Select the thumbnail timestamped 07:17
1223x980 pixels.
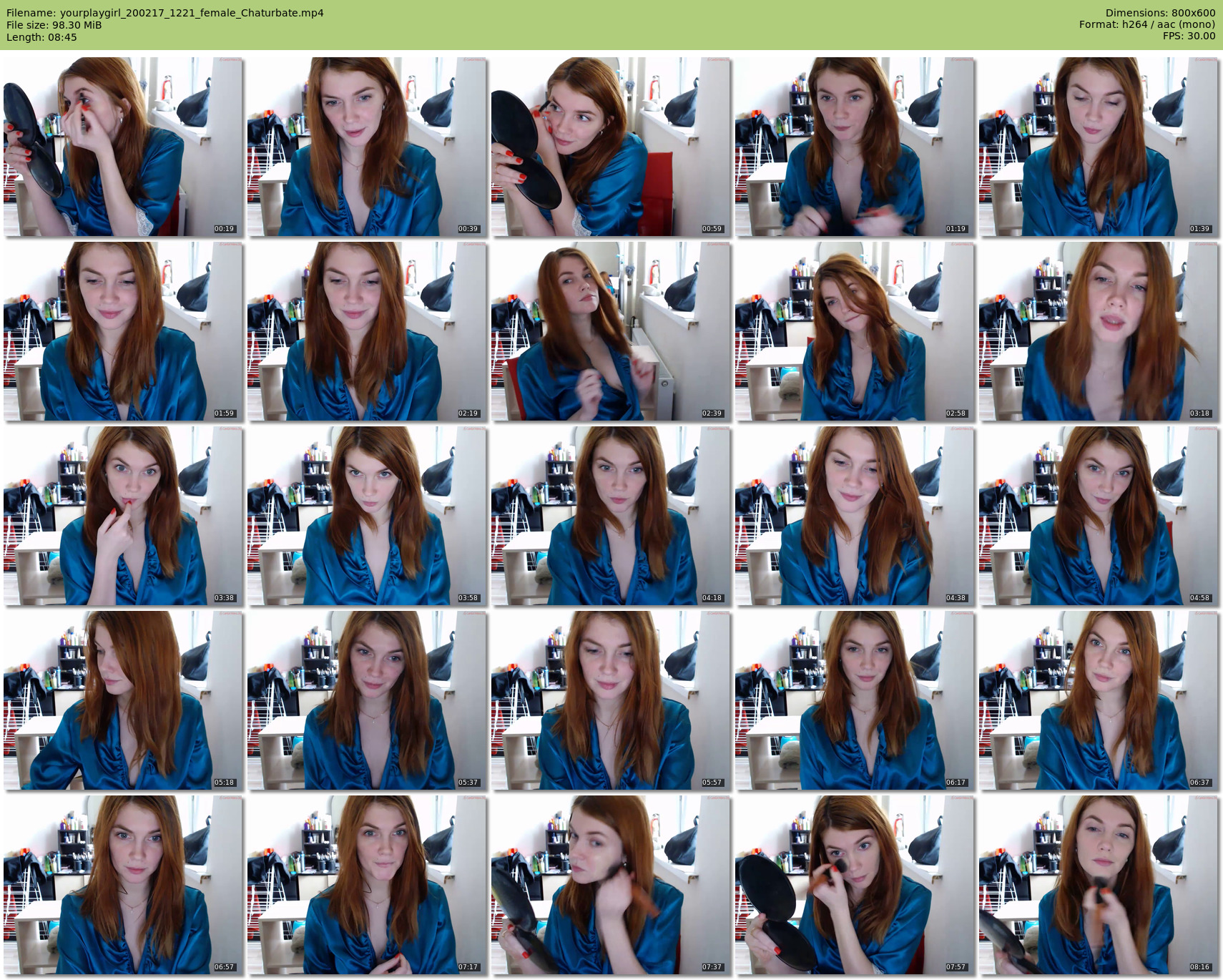click(367, 885)
